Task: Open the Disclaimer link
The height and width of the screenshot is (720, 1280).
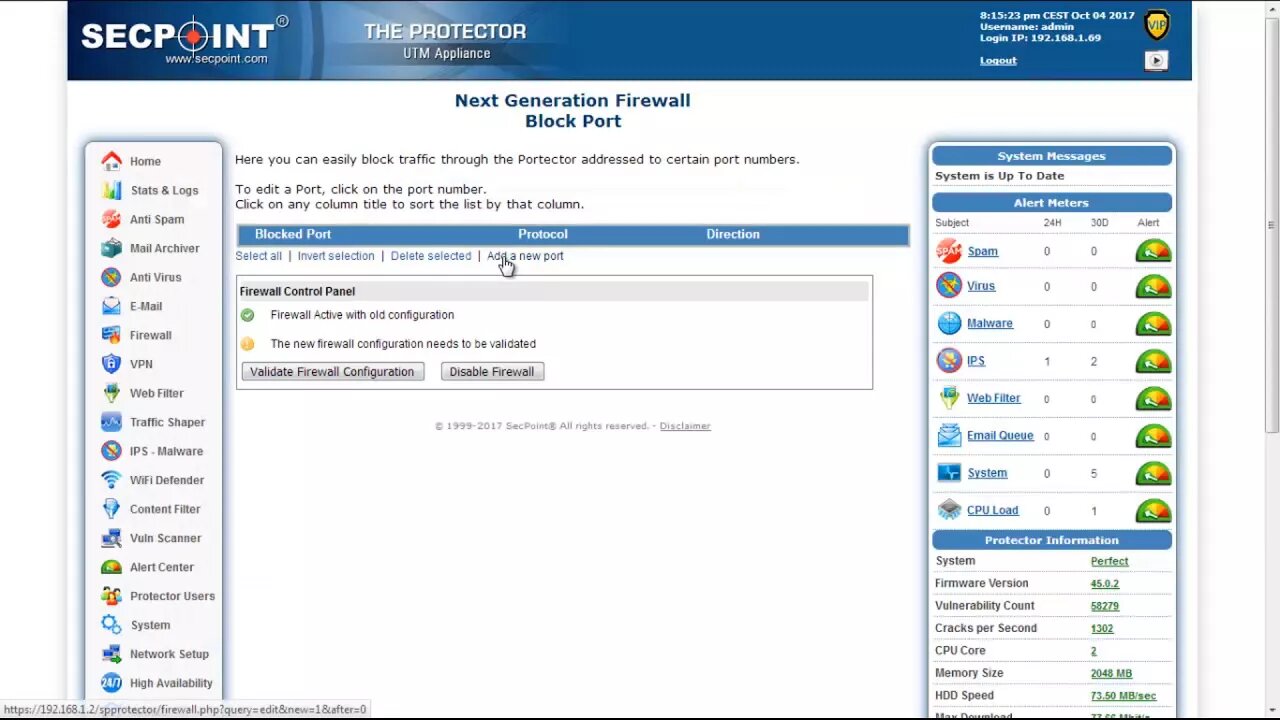Action: (x=685, y=426)
